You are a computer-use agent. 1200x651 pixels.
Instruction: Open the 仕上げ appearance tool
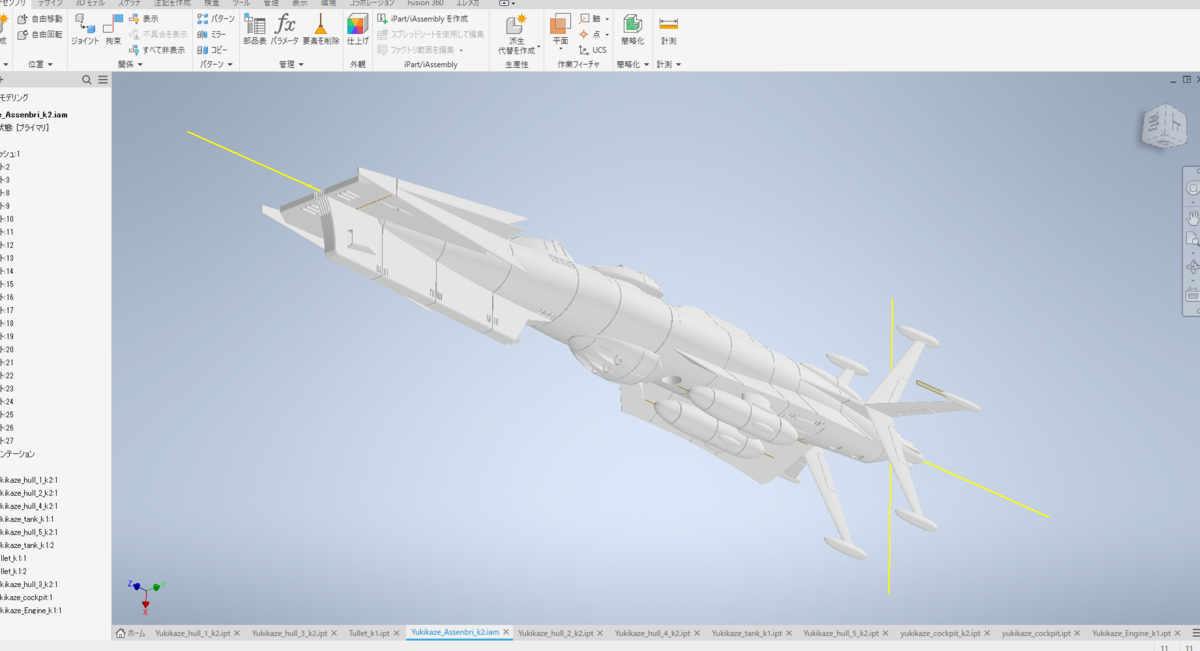[357, 29]
